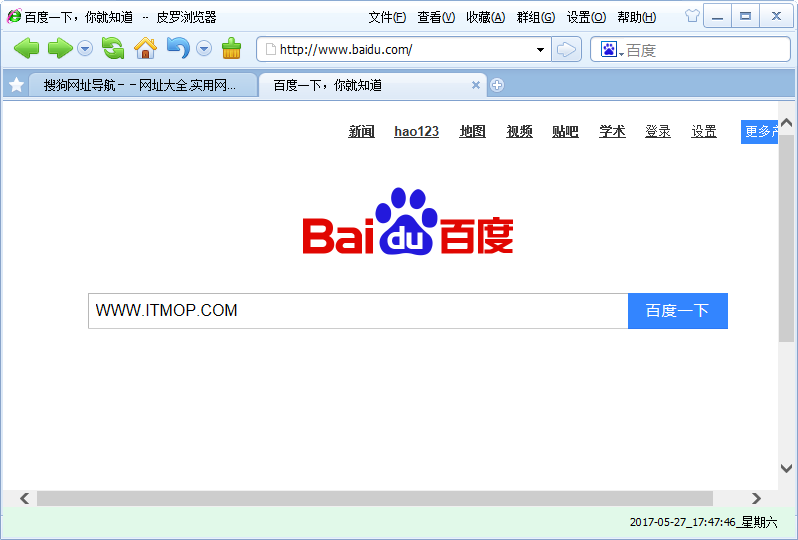Open the 设置(O) menu

click(x=586, y=17)
